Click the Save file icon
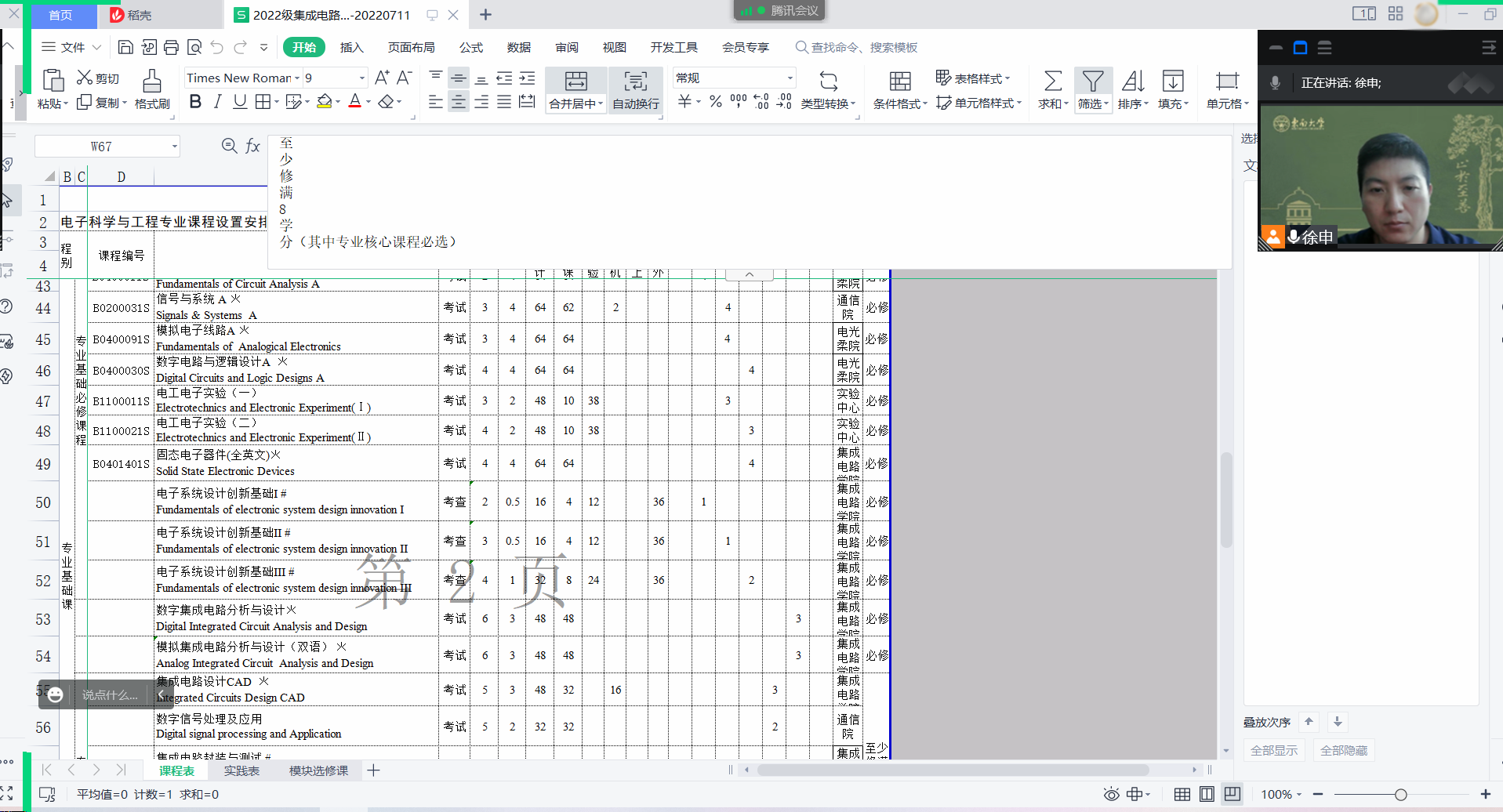The width and height of the screenshot is (1503, 812). 125,48
